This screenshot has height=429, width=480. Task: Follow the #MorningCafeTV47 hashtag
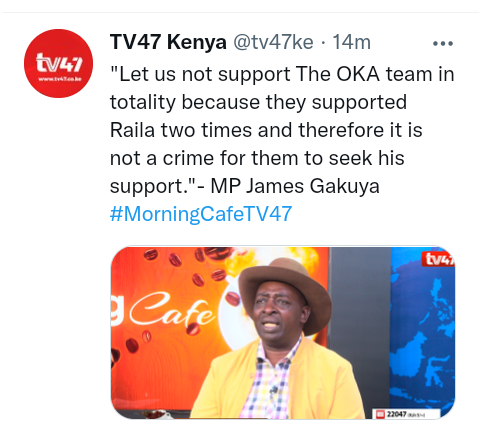pos(201,214)
